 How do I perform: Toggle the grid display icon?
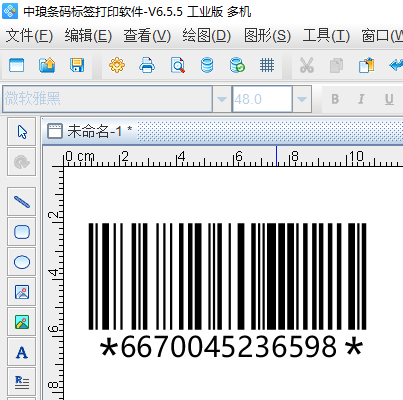click(x=267, y=65)
